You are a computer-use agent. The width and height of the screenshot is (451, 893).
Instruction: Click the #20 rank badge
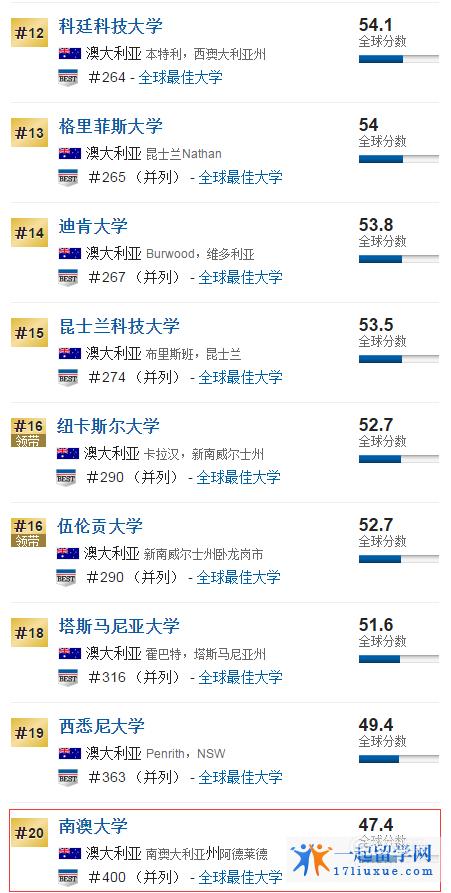pos(30,833)
